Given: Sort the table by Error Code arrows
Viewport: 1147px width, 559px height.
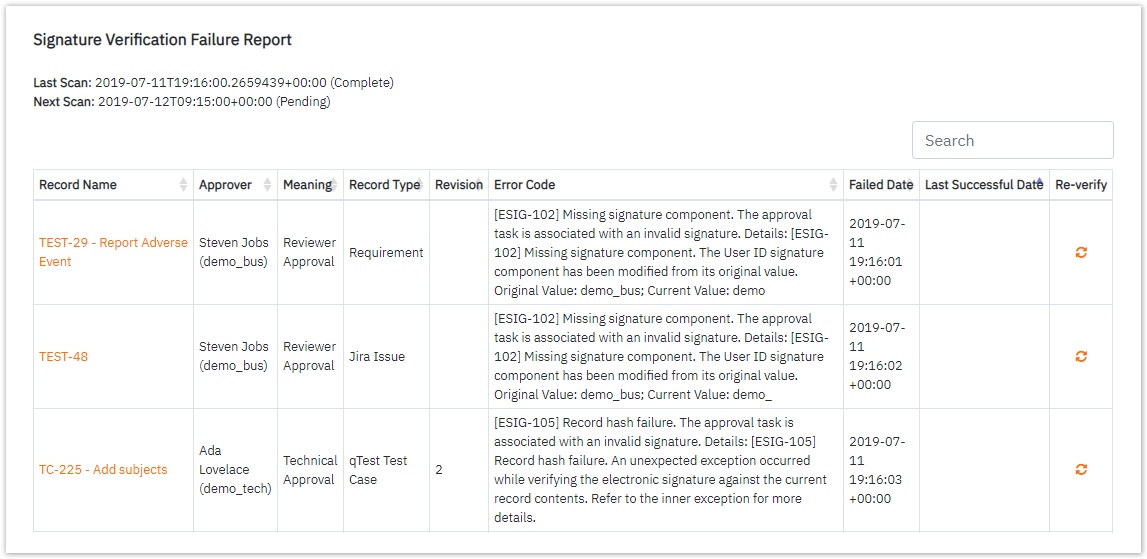Looking at the screenshot, I should pos(833,185).
